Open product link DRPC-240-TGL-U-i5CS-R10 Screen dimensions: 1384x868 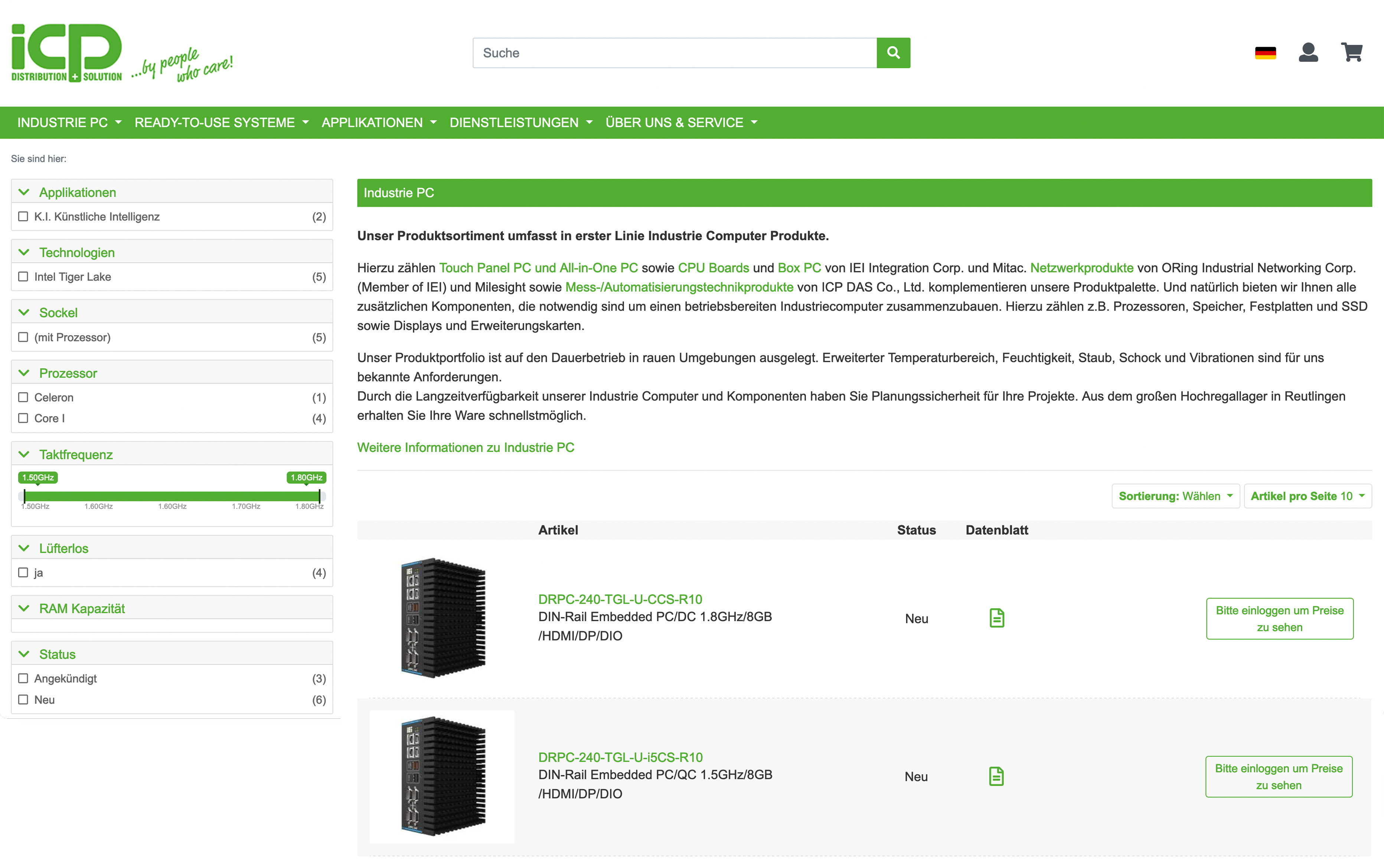620,757
